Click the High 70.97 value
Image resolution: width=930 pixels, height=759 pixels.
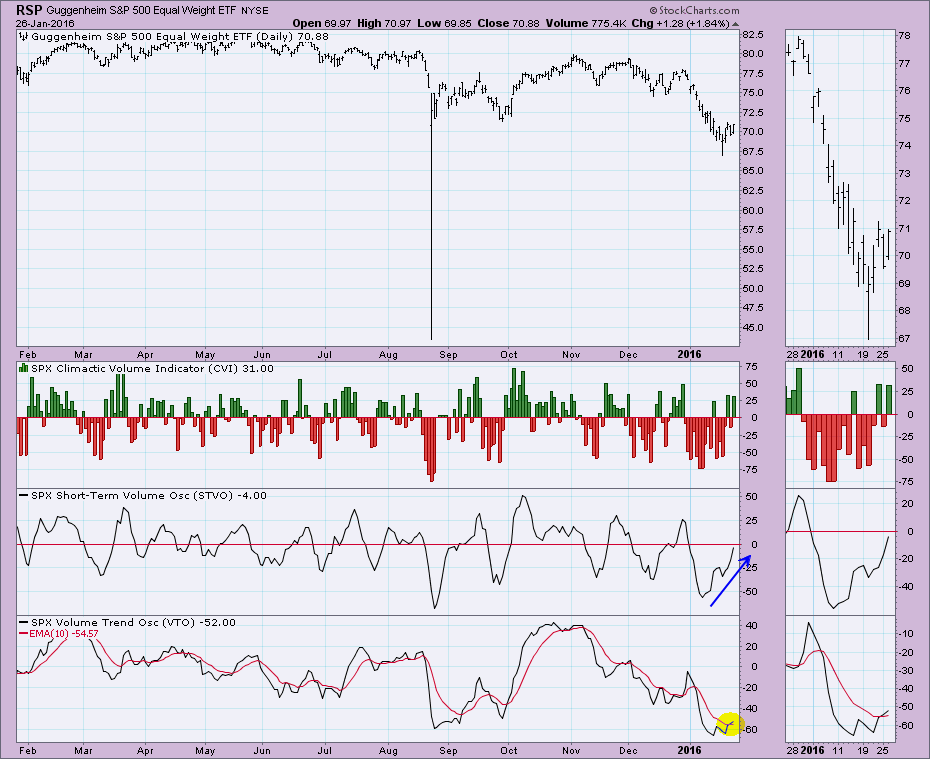coord(384,24)
